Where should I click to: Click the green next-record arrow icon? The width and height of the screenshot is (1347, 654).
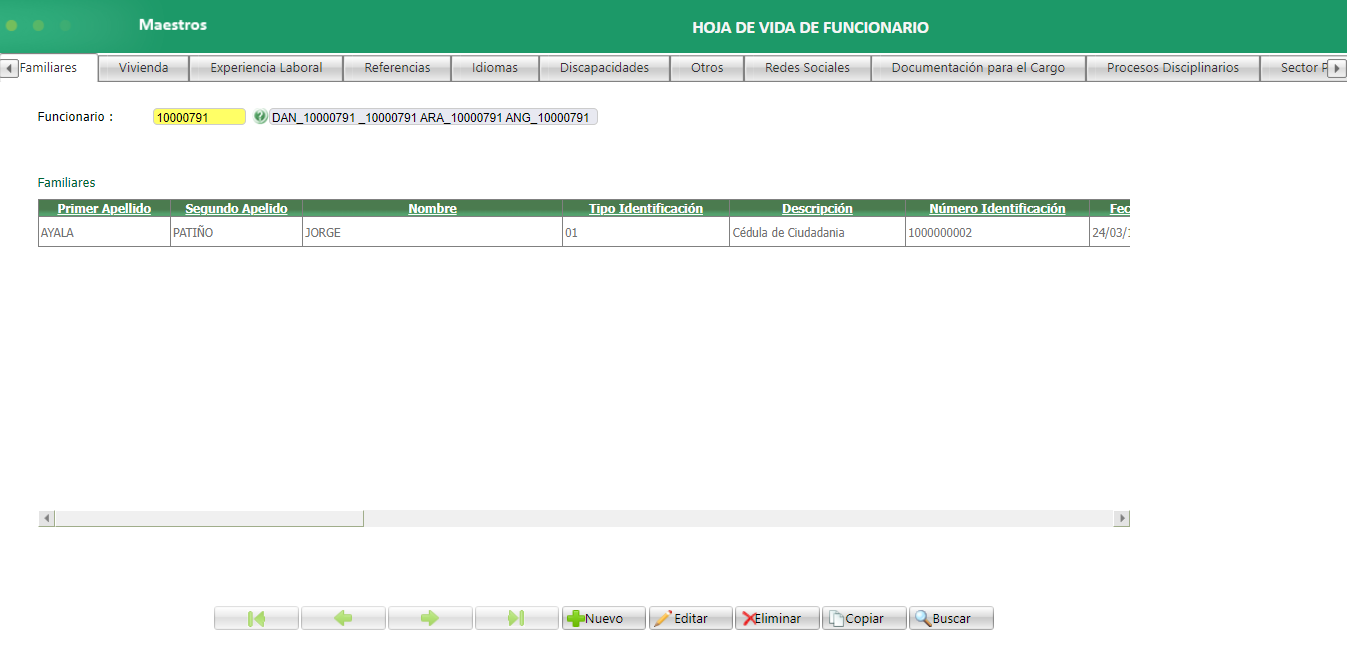click(430, 617)
